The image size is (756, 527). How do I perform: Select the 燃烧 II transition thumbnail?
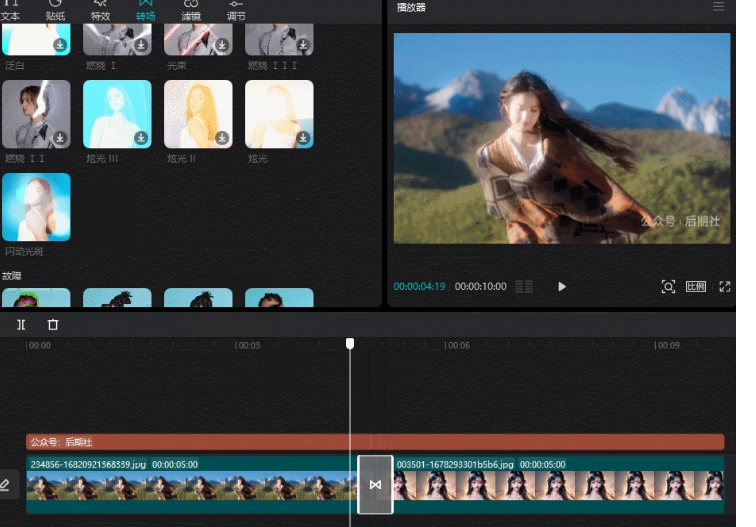[36, 114]
